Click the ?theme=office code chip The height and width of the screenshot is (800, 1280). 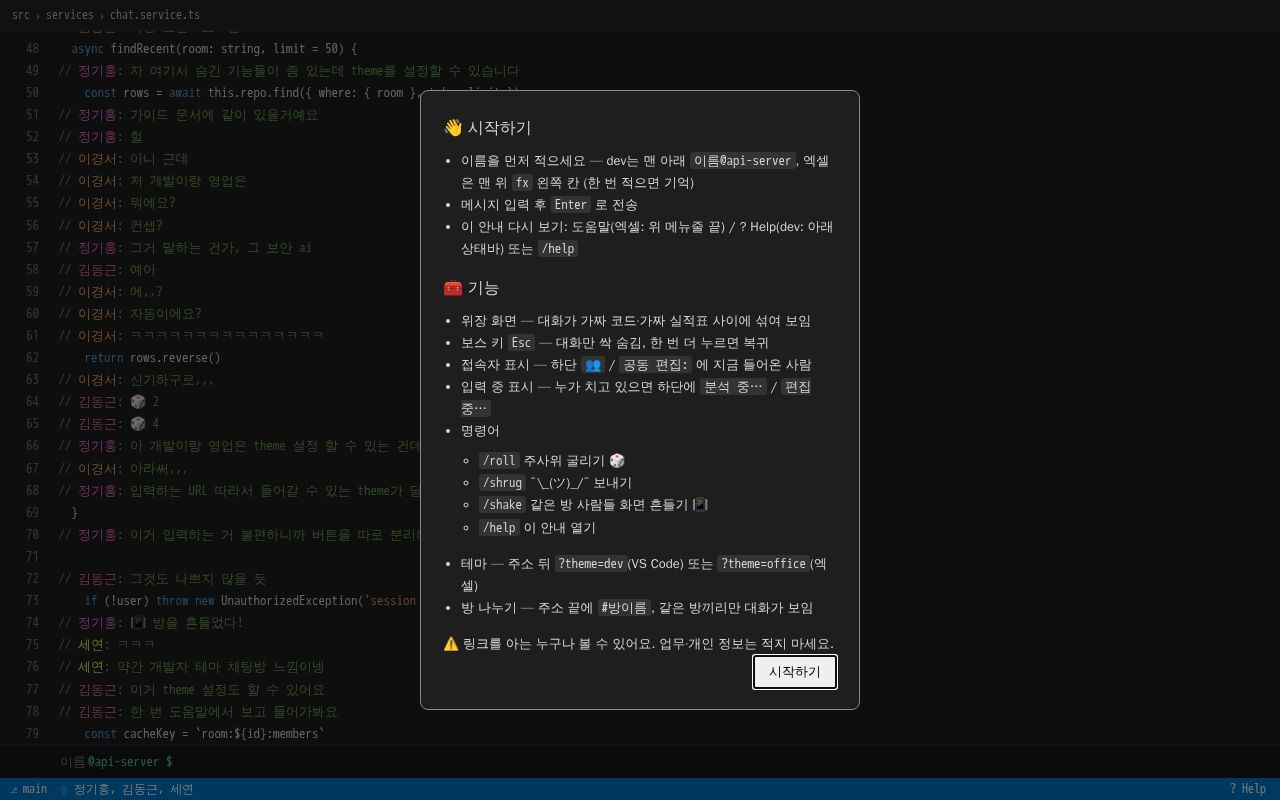tap(763, 564)
